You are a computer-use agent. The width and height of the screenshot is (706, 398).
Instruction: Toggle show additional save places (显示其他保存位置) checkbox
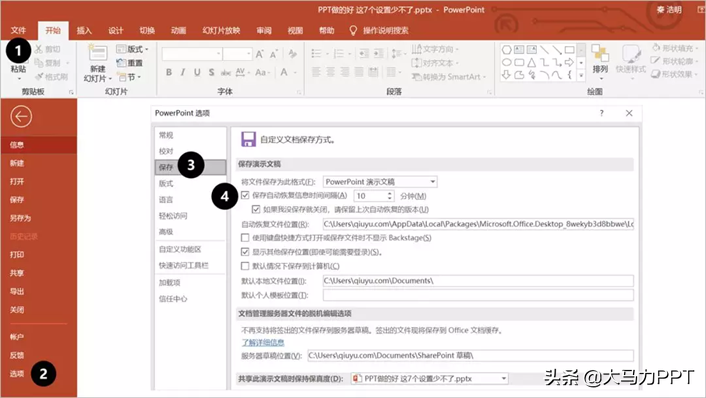click(245, 252)
